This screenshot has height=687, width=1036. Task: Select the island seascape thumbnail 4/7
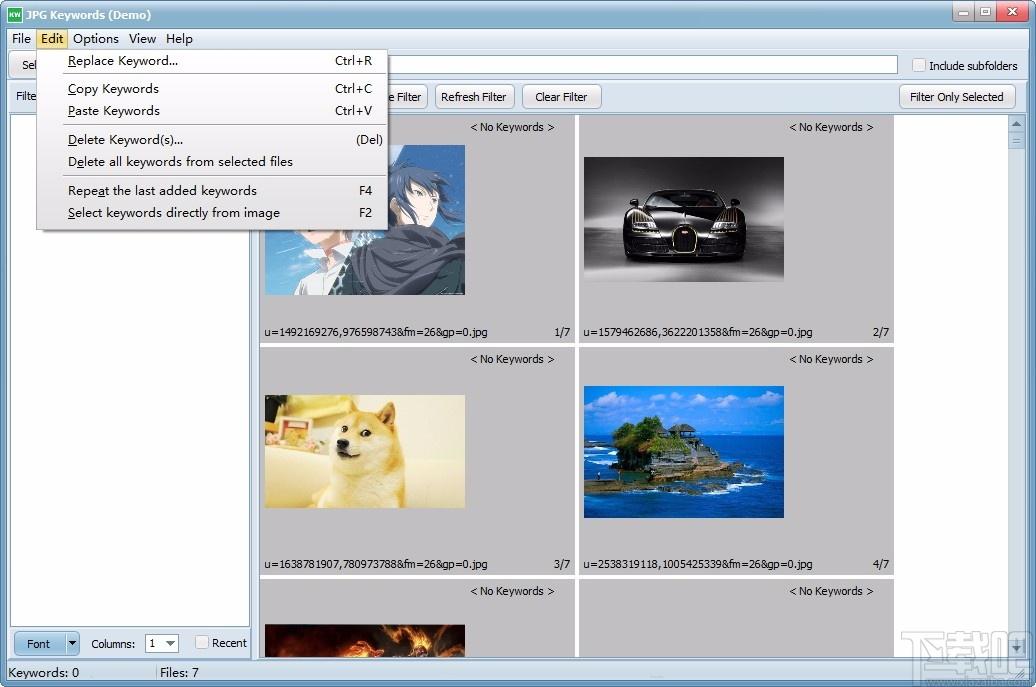tap(684, 452)
